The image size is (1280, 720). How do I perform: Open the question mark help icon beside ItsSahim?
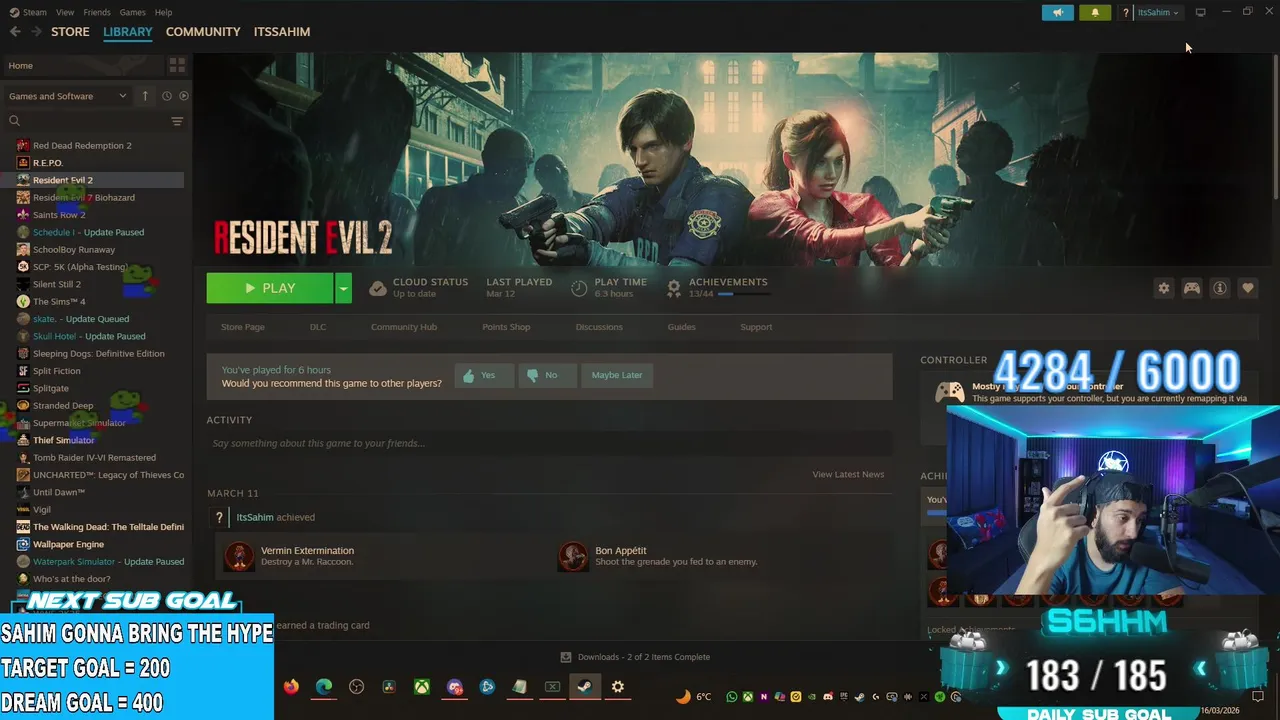[x=1126, y=13]
